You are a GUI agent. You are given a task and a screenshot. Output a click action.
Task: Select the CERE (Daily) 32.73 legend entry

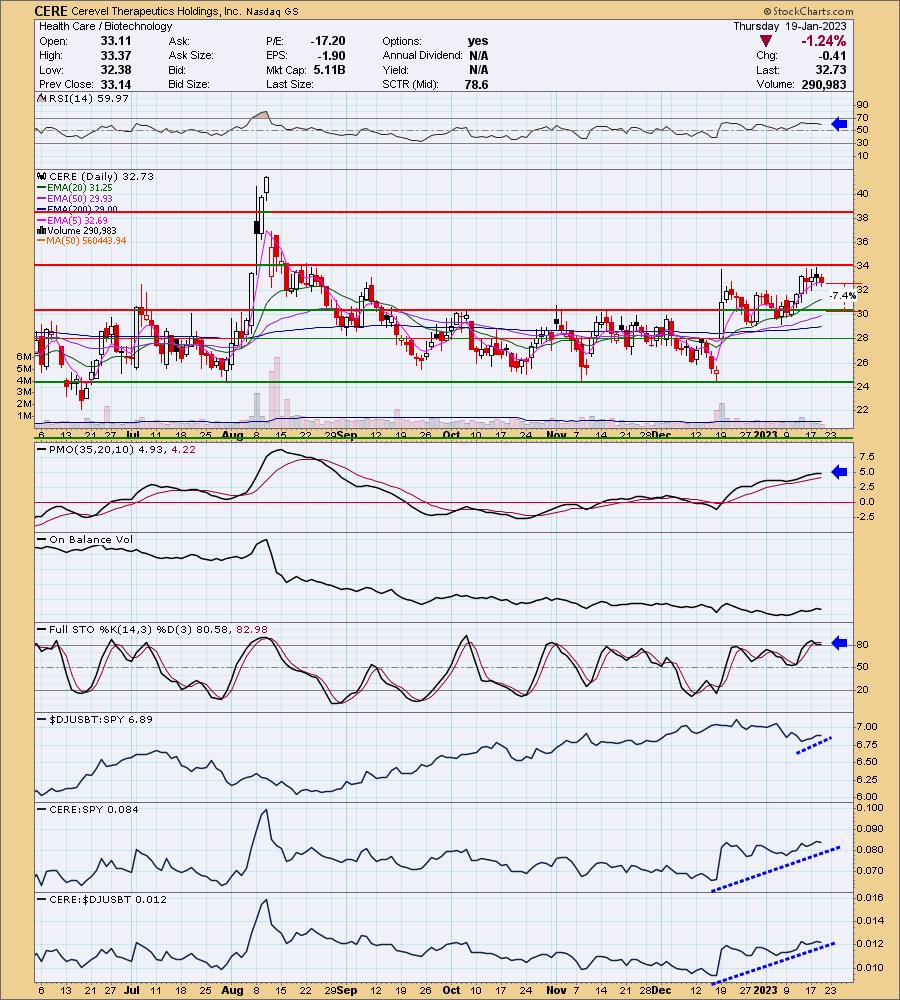click(101, 177)
